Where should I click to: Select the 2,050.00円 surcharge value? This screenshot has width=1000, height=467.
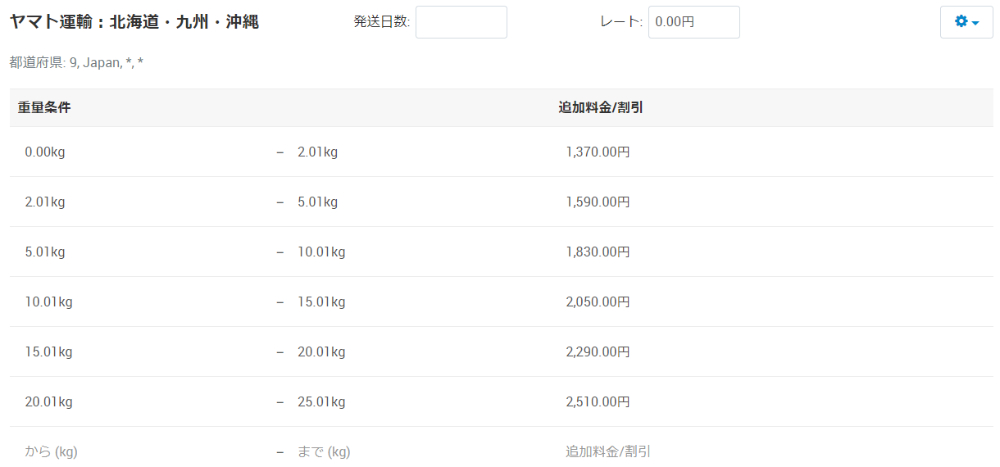tap(598, 302)
